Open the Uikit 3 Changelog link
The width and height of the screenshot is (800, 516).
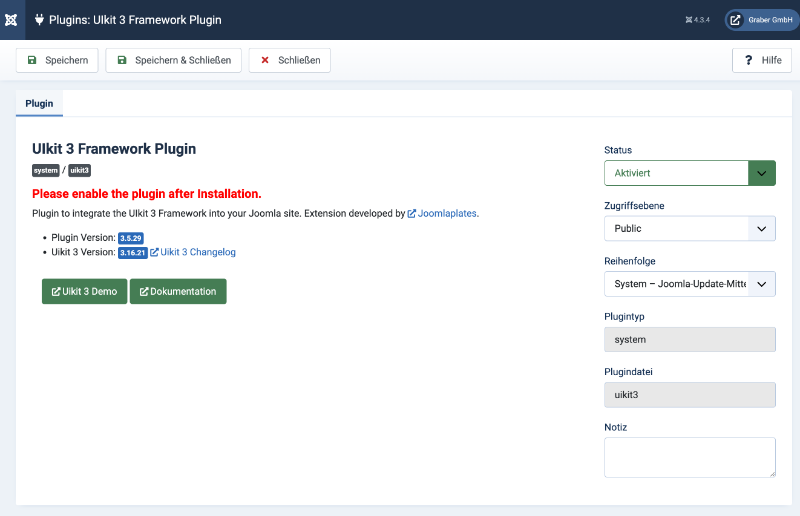click(193, 252)
